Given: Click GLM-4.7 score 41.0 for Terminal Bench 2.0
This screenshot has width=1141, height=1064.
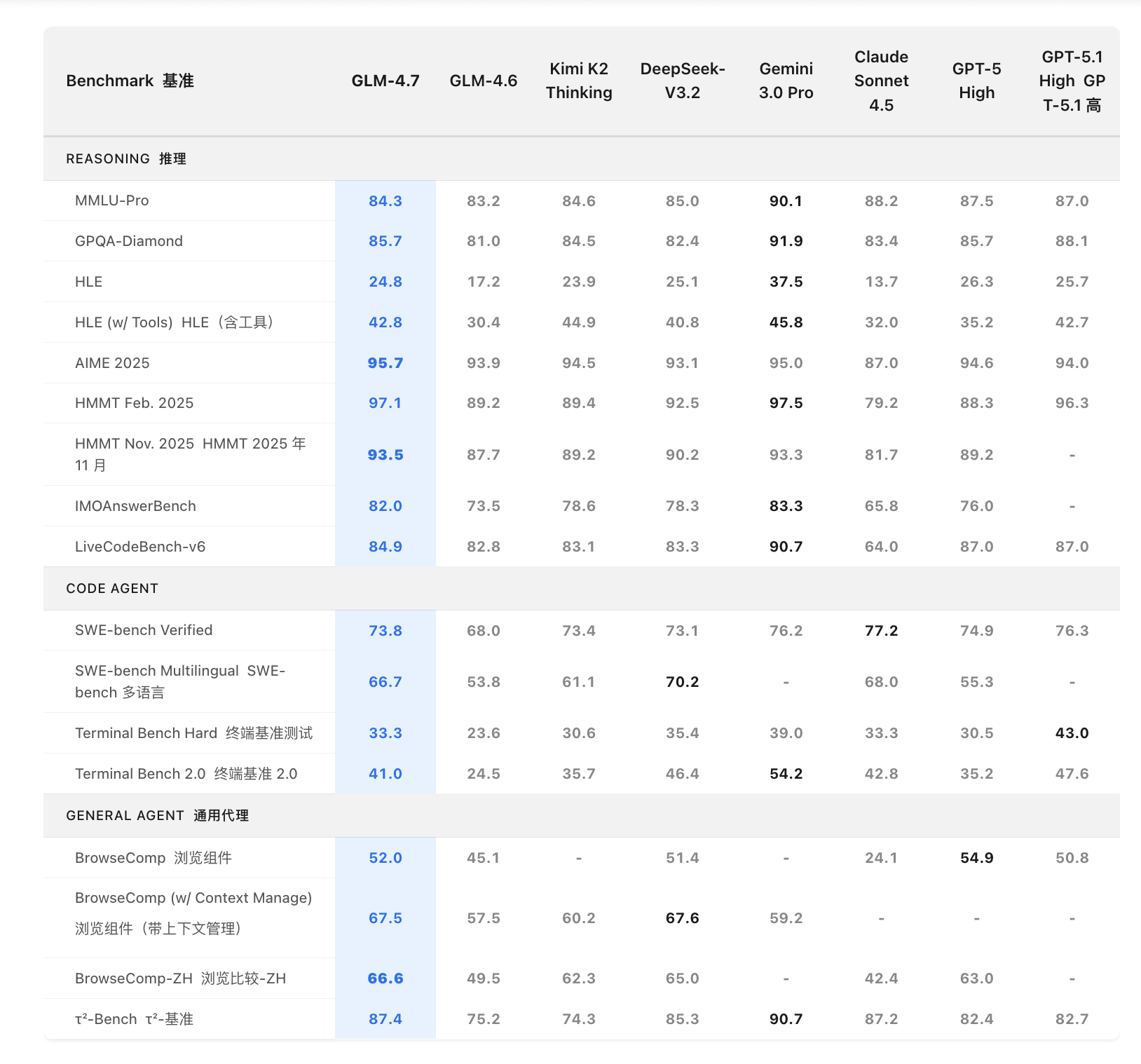Looking at the screenshot, I should pyautogui.click(x=385, y=774).
